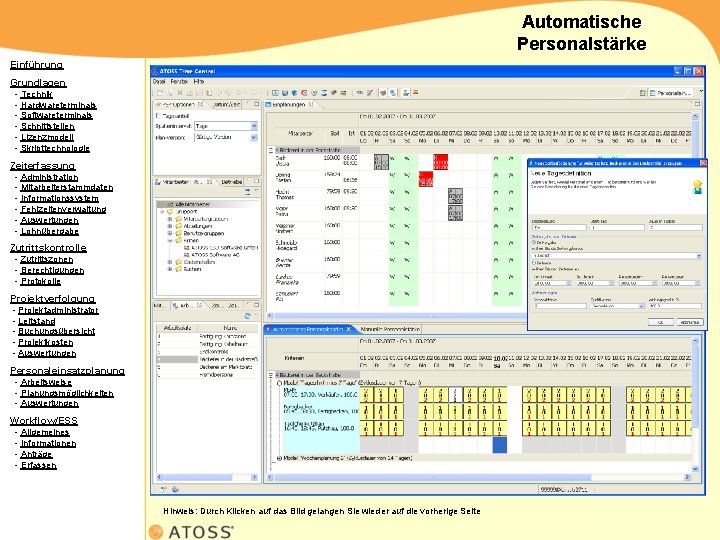
Task: Expand the Mitarbeitergruppen tree node
Action: coord(170,219)
